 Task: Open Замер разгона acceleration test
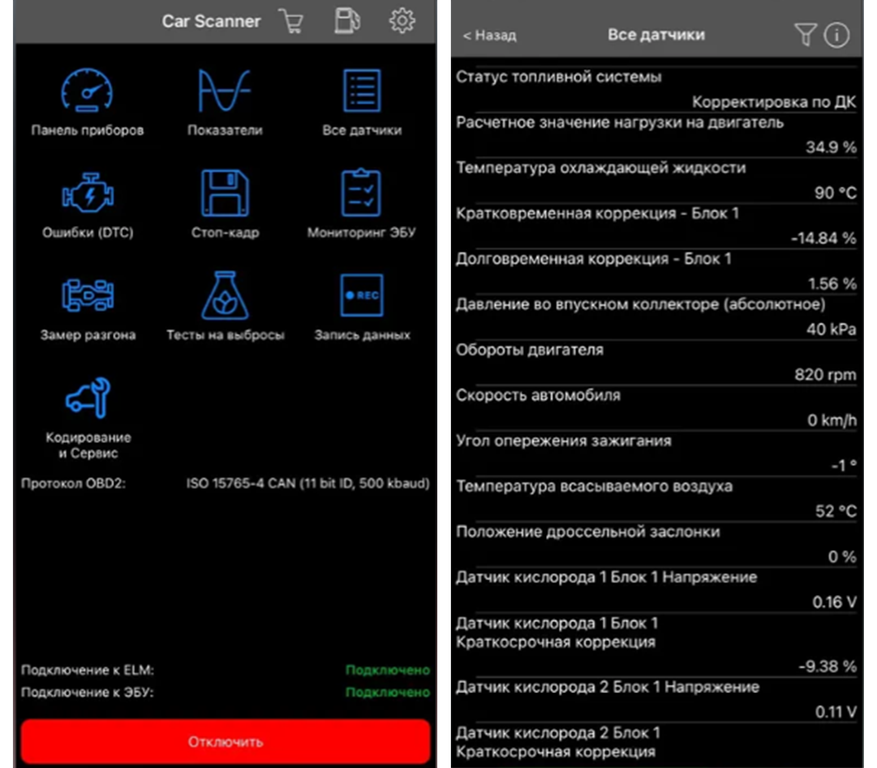[88, 309]
